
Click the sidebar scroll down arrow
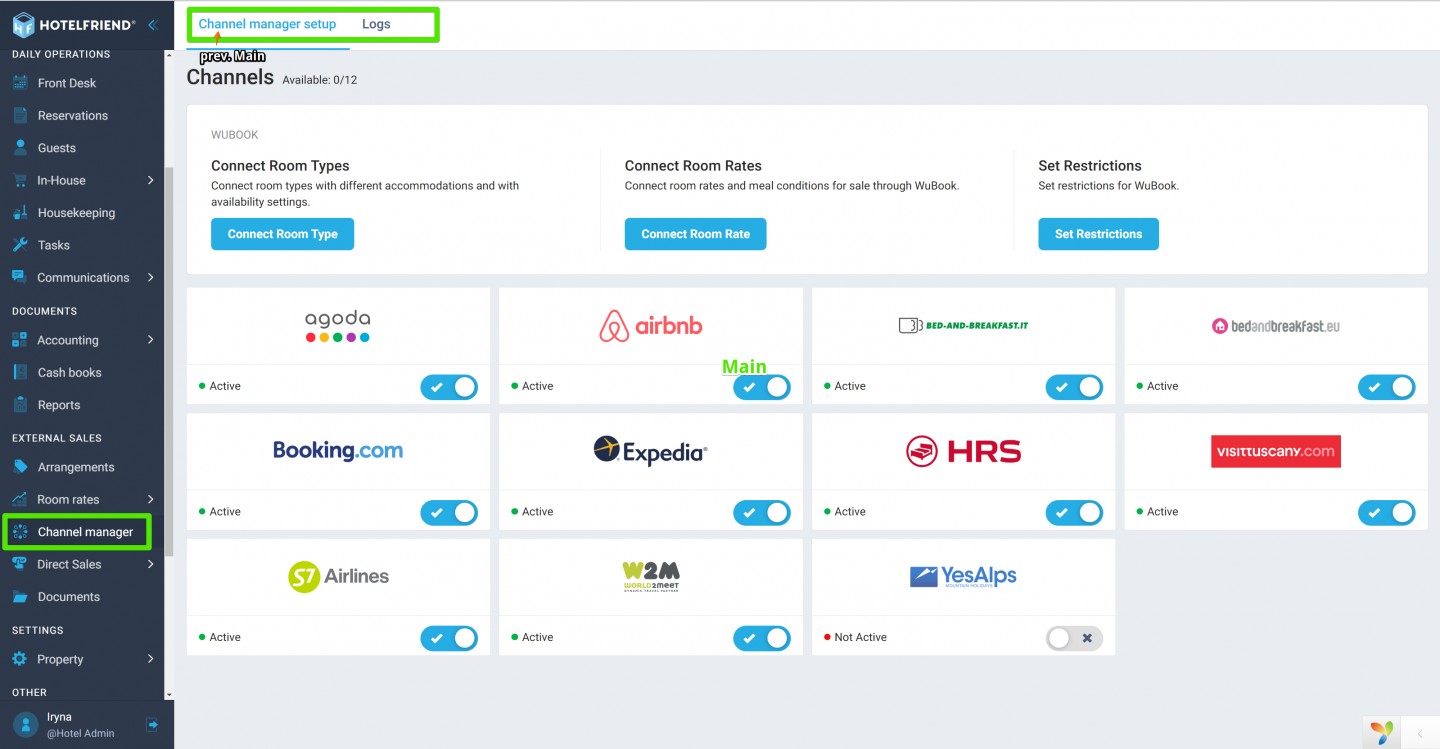[x=168, y=694]
